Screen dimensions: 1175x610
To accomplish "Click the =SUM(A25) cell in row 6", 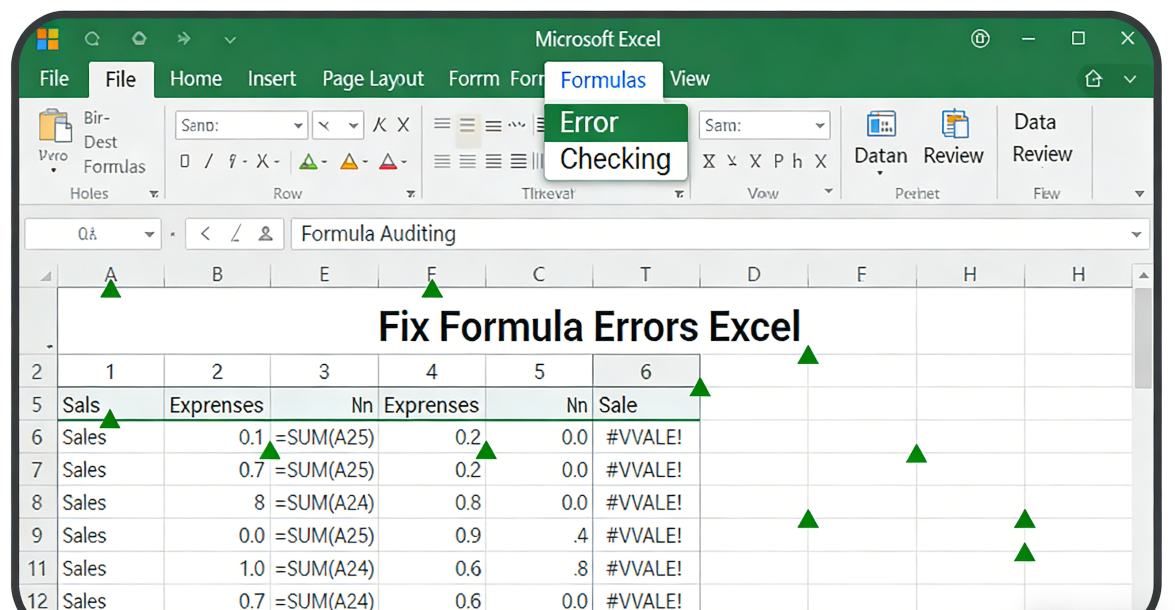I will pos(324,437).
